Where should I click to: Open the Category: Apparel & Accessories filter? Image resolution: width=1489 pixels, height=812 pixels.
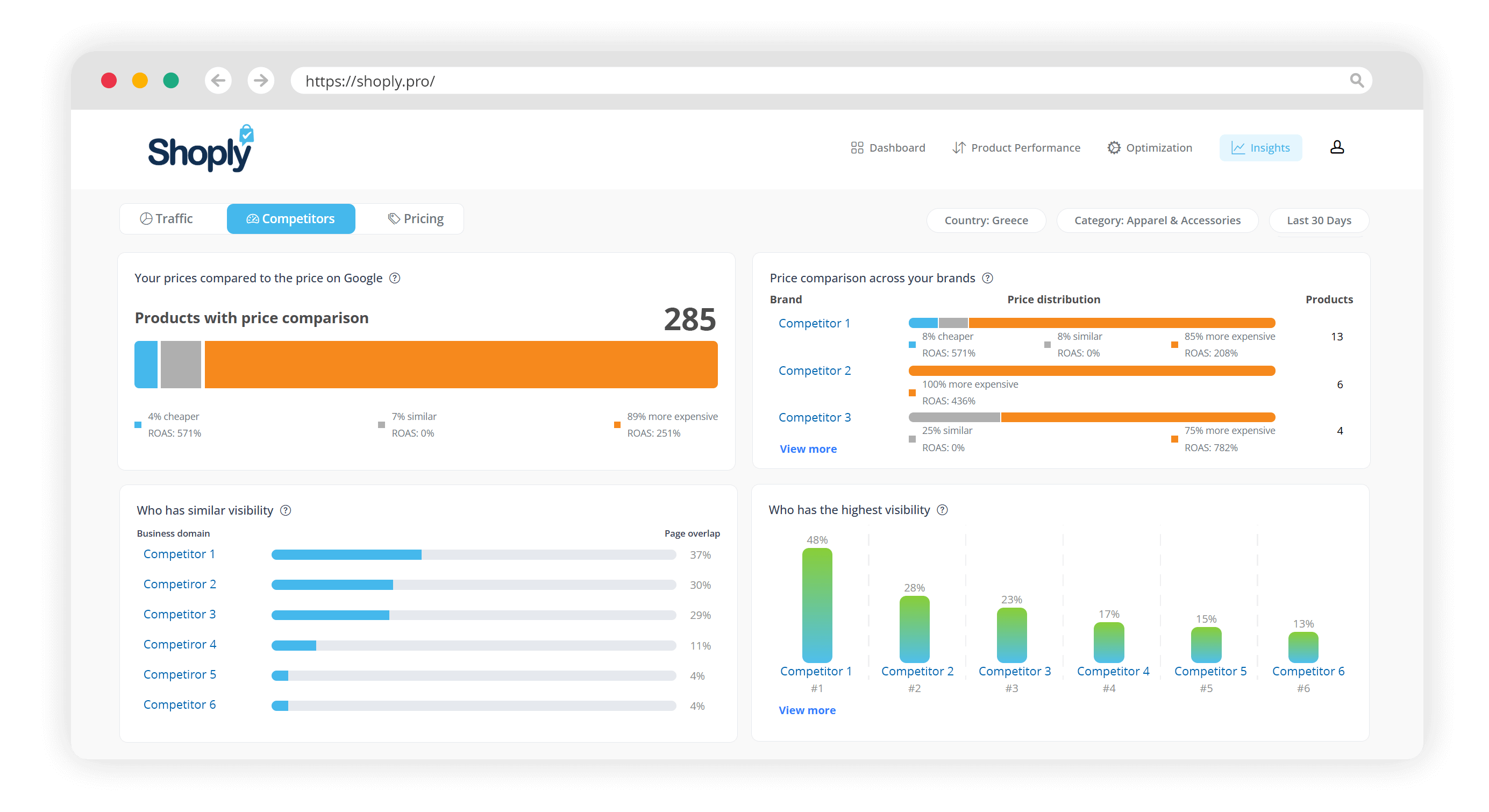pos(1157,220)
